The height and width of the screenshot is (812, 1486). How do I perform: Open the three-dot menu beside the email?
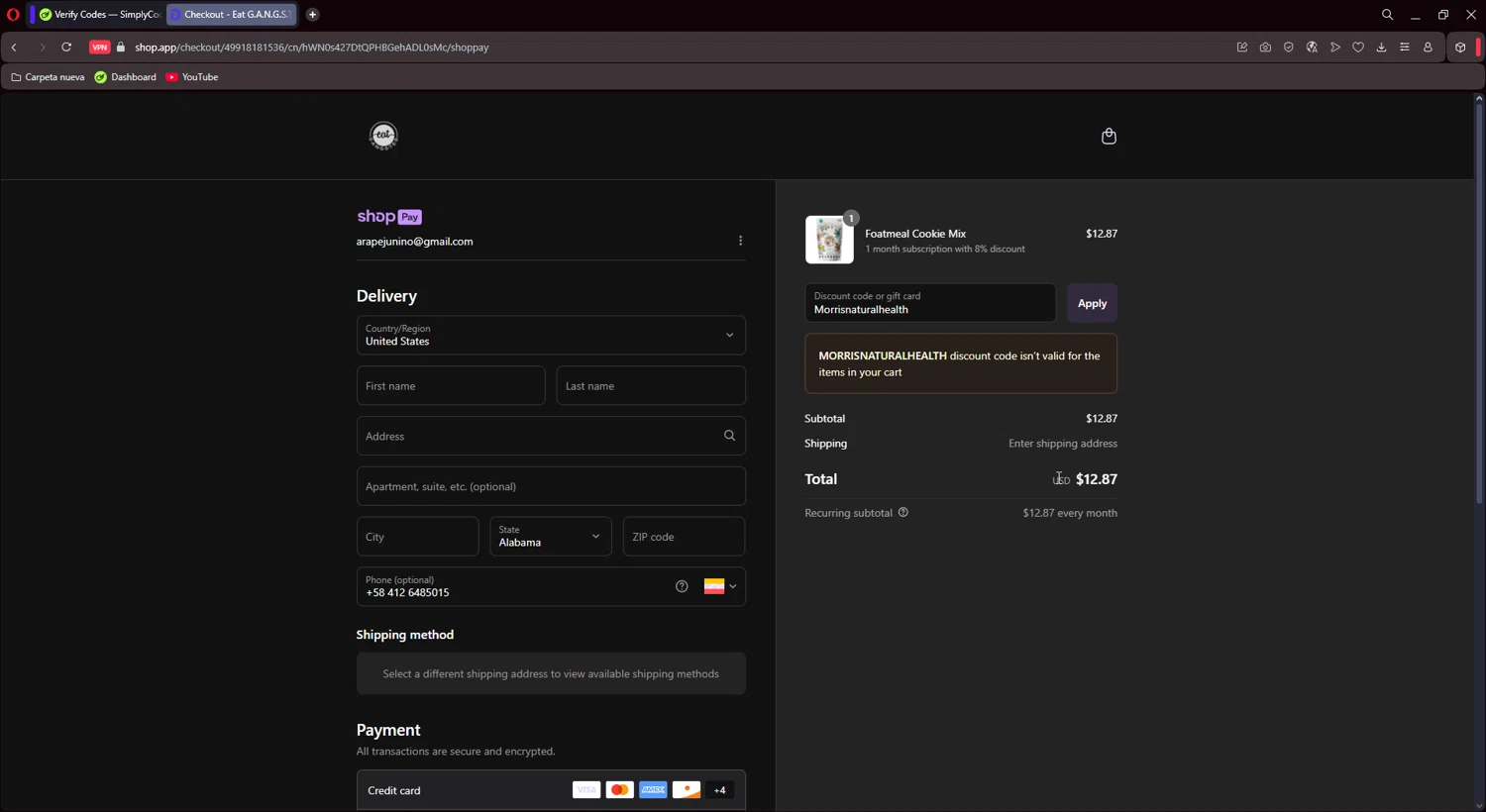click(x=740, y=241)
